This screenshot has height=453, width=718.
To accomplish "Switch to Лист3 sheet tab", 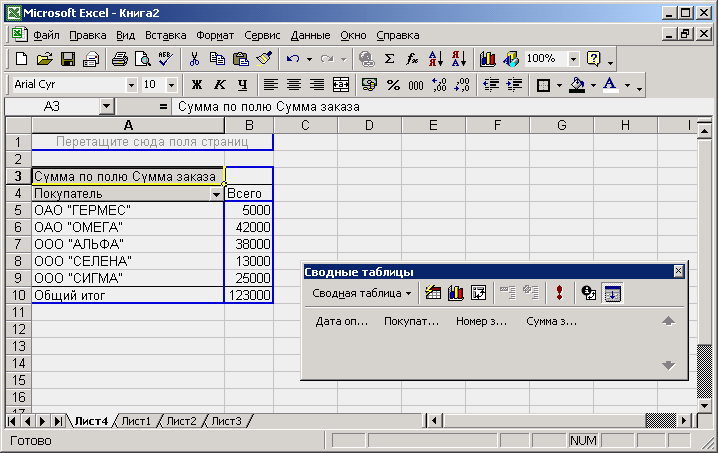I will click(226, 420).
